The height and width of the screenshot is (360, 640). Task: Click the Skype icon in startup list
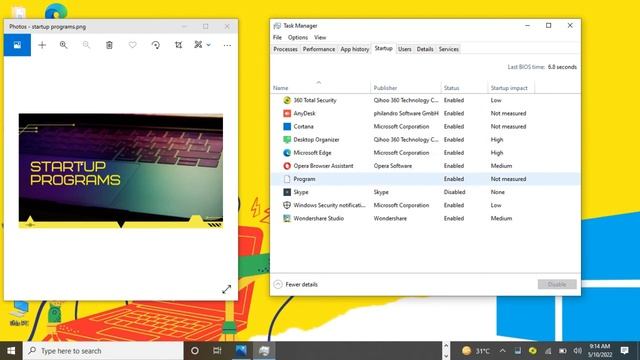pos(287,192)
